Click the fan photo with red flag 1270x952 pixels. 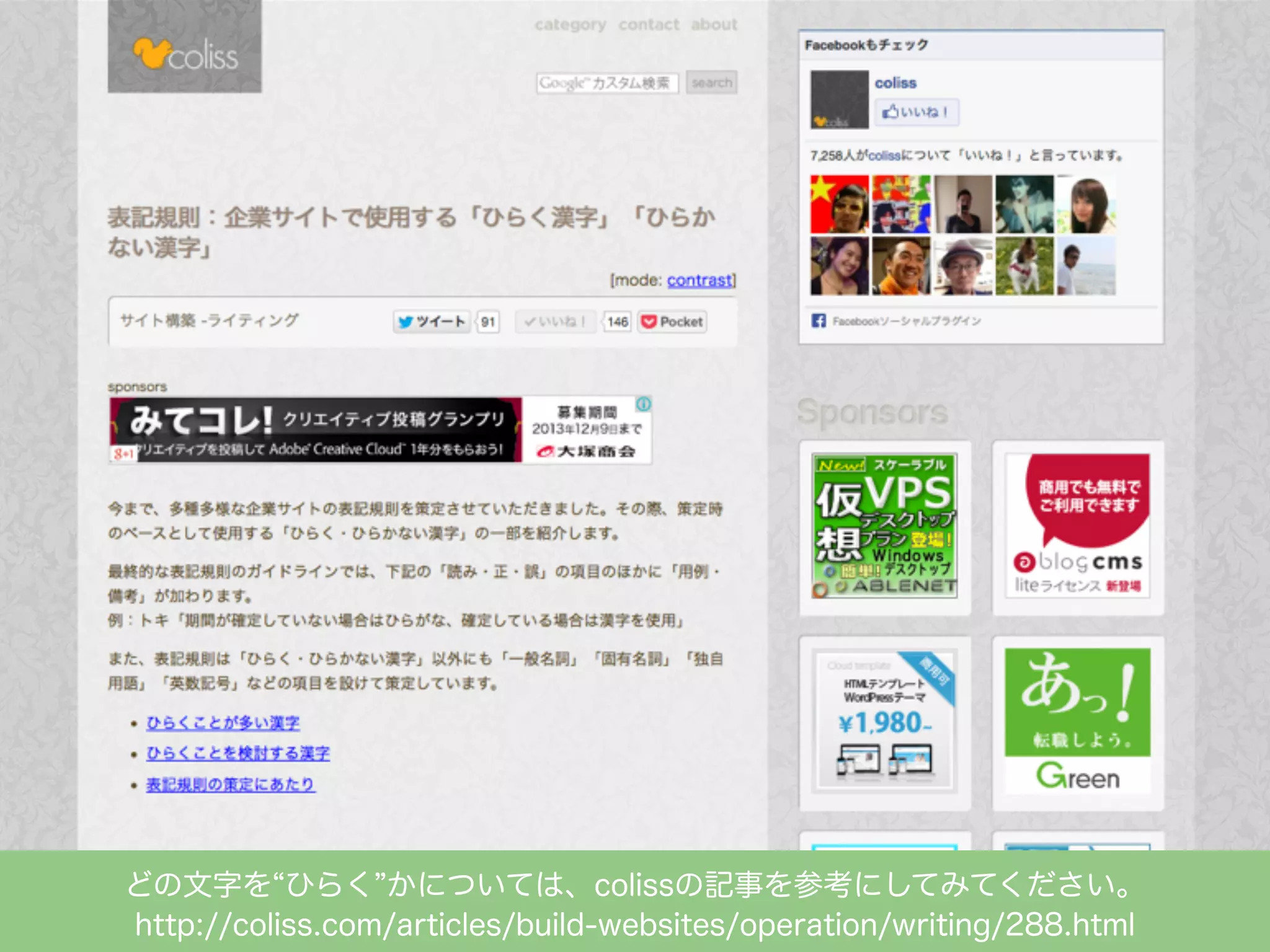pos(840,205)
